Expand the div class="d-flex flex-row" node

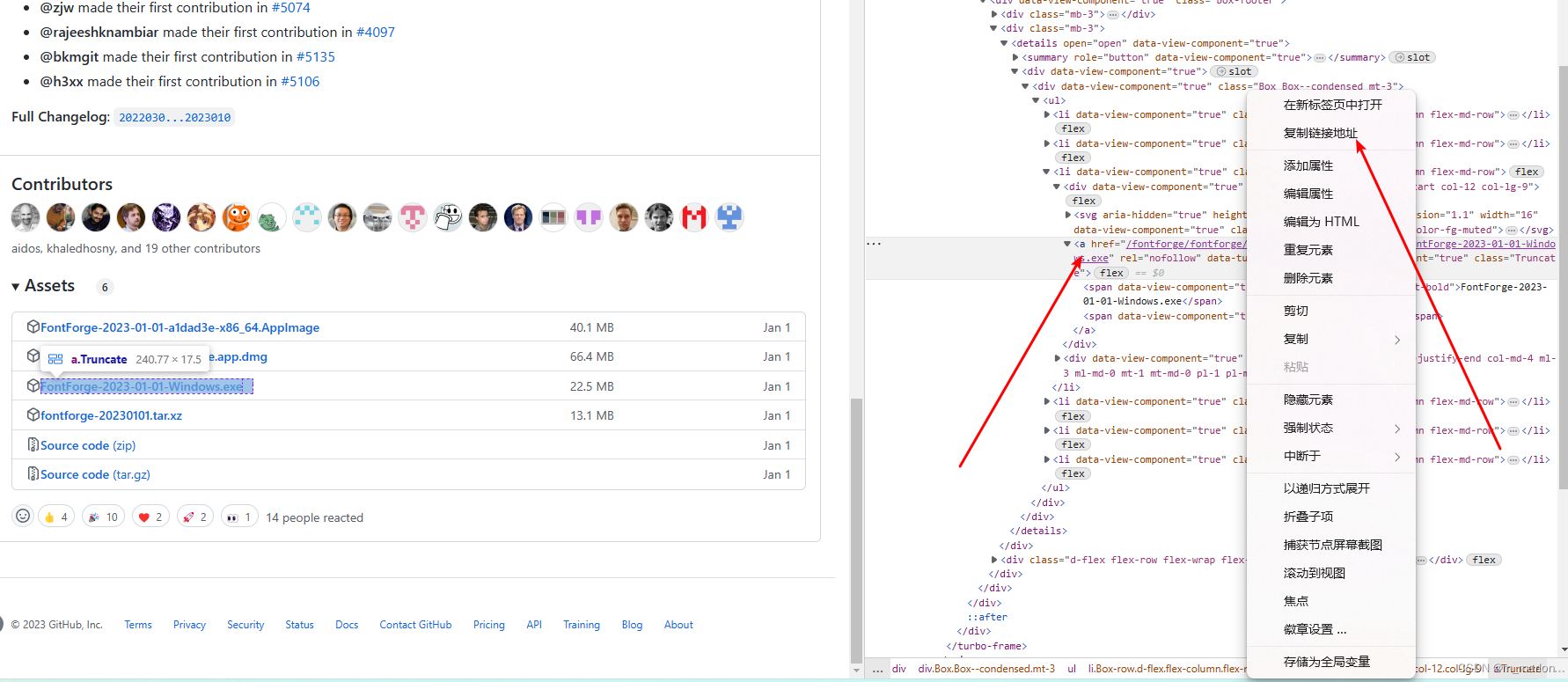(994, 560)
